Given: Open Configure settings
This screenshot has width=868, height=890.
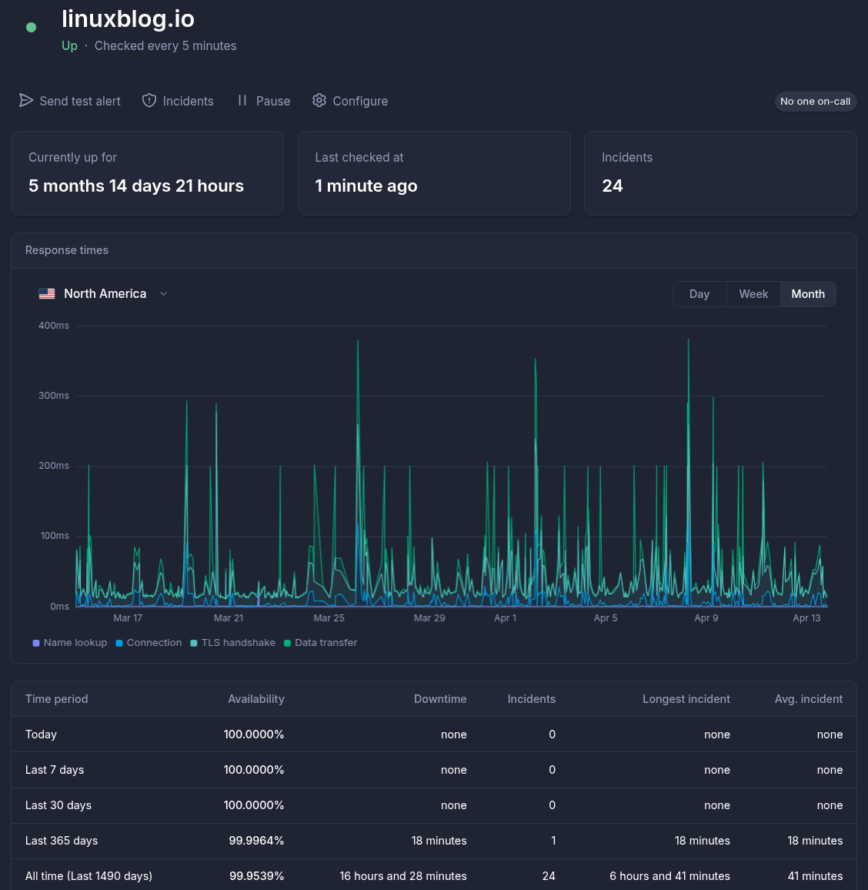Looking at the screenshot, I should (350, 101).
